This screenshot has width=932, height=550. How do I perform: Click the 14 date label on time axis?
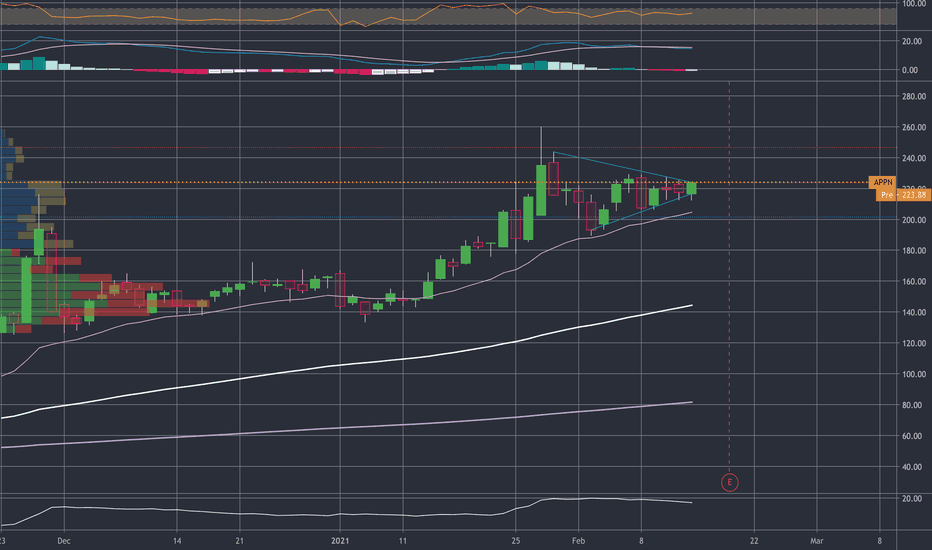coord(177,541)
